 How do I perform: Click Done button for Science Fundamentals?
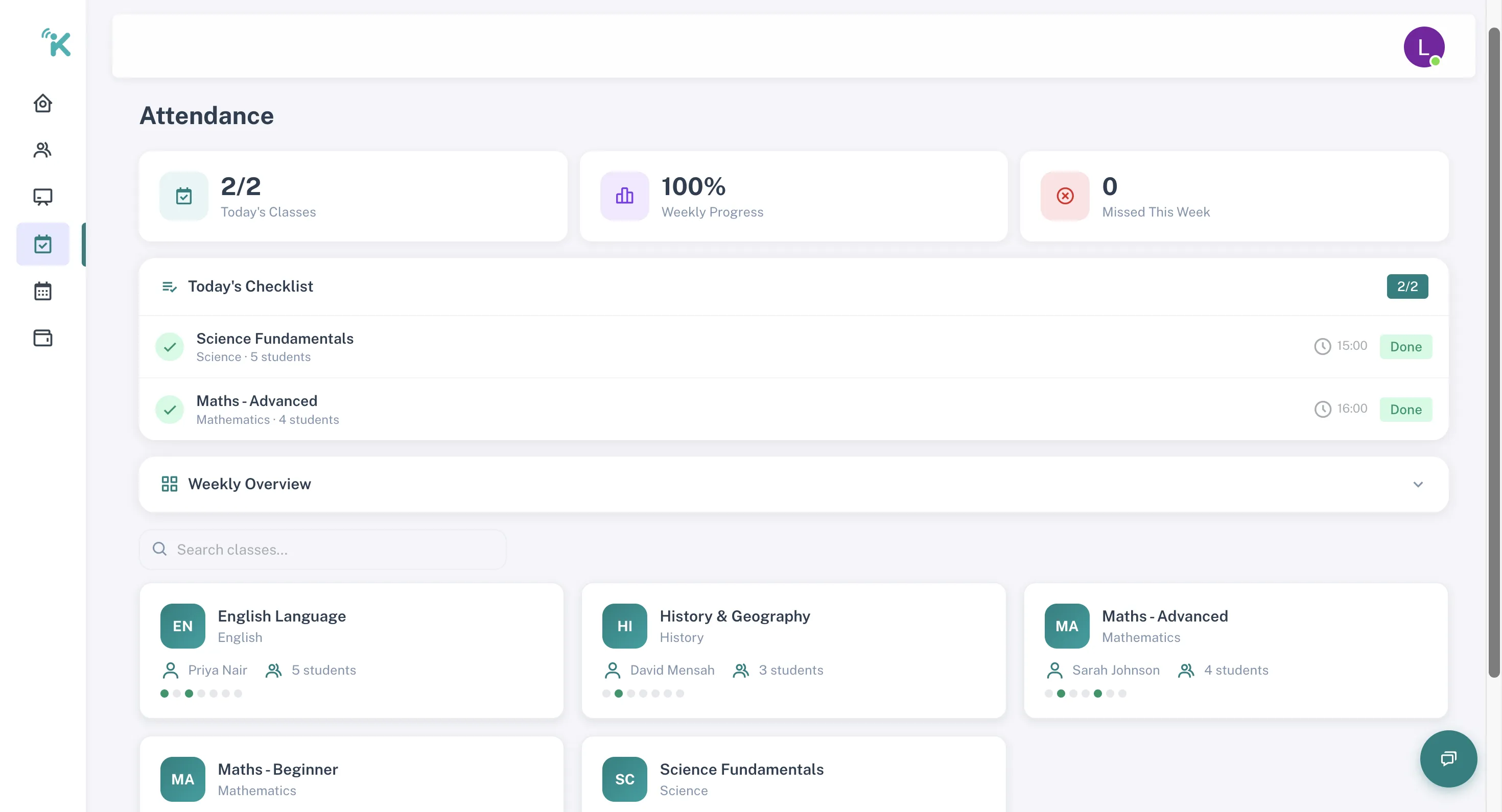[1406, 346]
